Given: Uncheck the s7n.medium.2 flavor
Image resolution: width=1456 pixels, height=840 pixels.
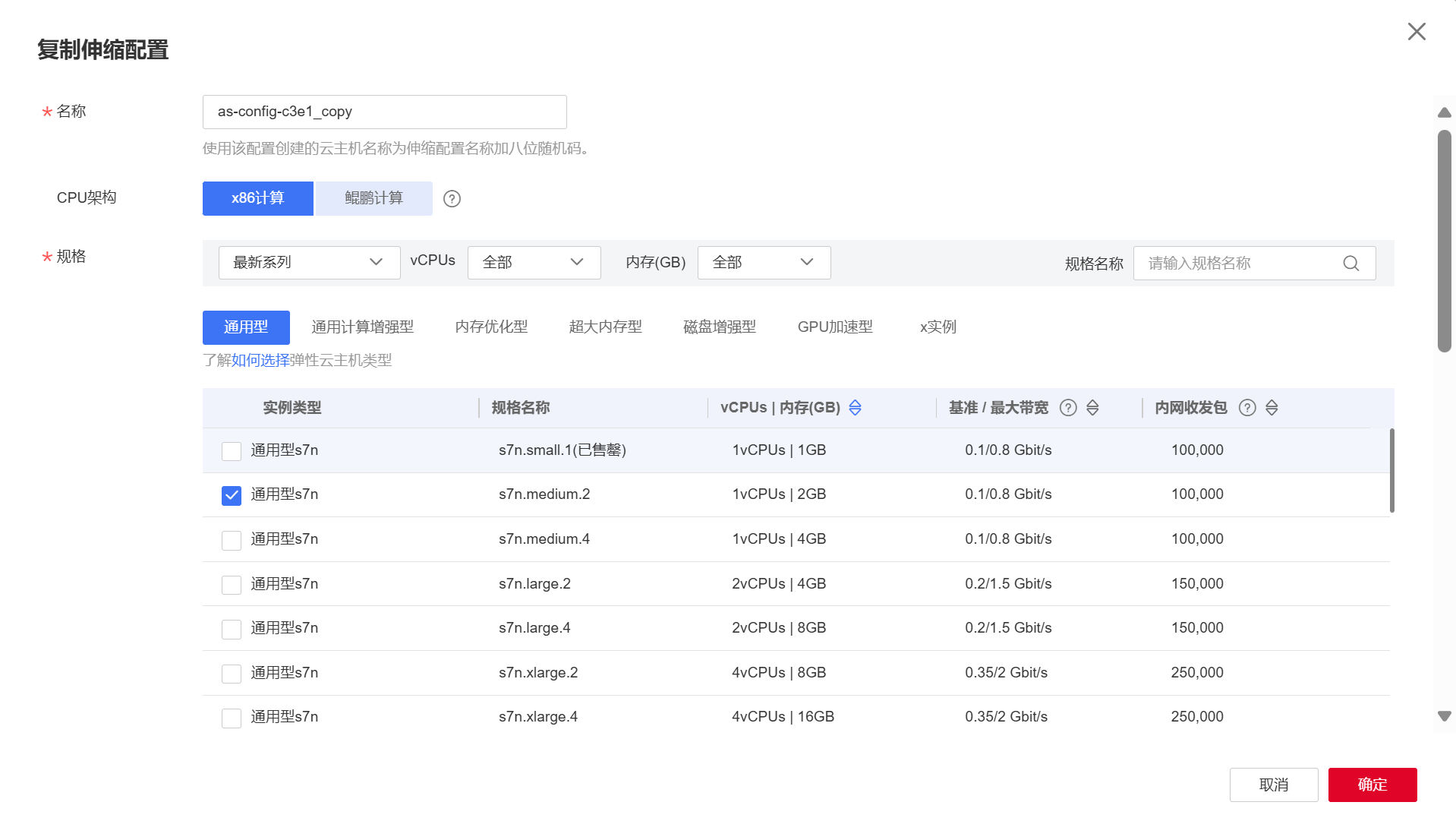Looking at the screenshot, I should 231,494.
